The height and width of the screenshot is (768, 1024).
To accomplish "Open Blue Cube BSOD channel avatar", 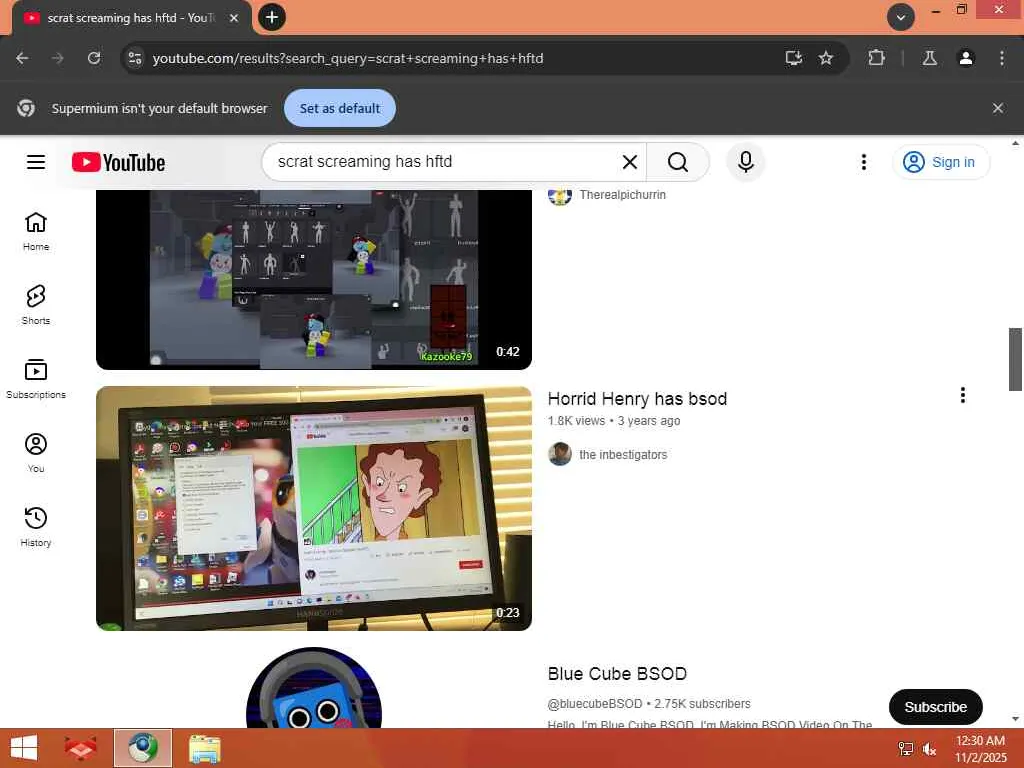I will pyautogui.click(x=313, y=688).
